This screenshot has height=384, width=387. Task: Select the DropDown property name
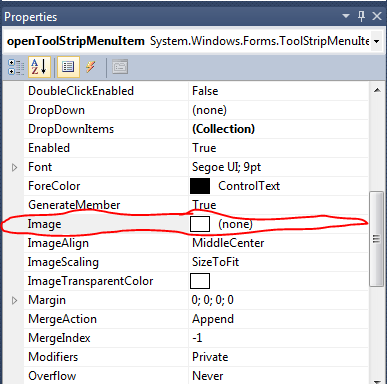(x=56, y=110)
